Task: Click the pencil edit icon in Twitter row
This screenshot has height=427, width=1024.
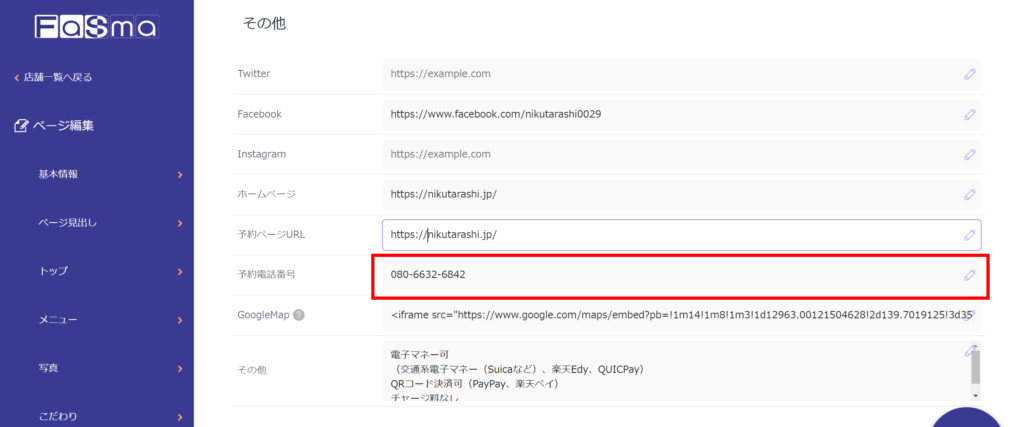Action: click(x=969, y=74)
